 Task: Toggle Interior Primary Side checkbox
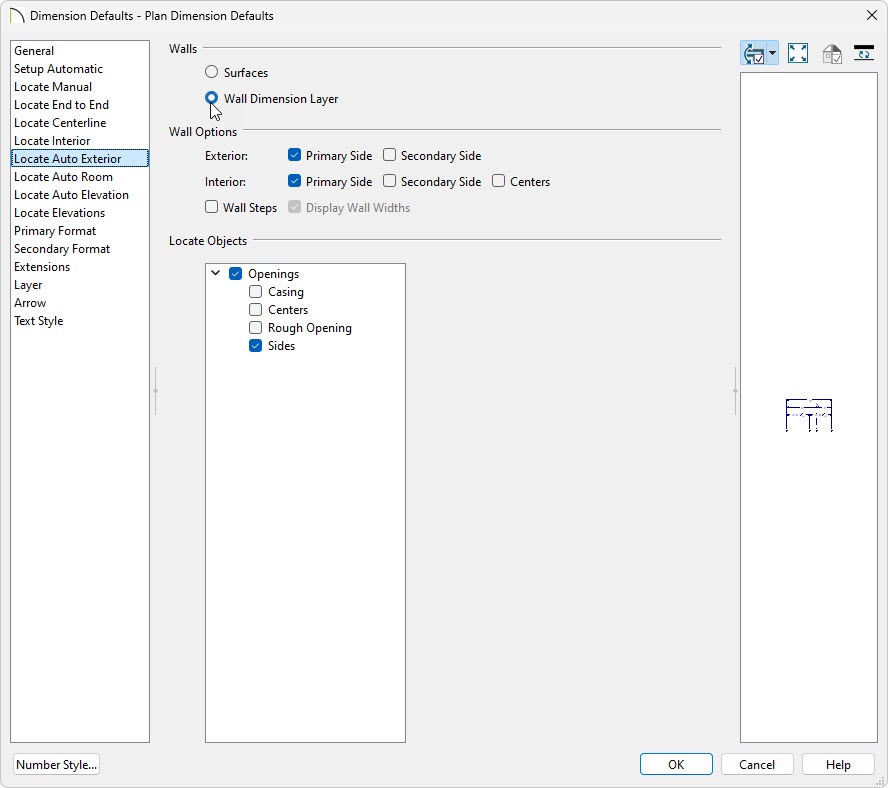(294, 181)
